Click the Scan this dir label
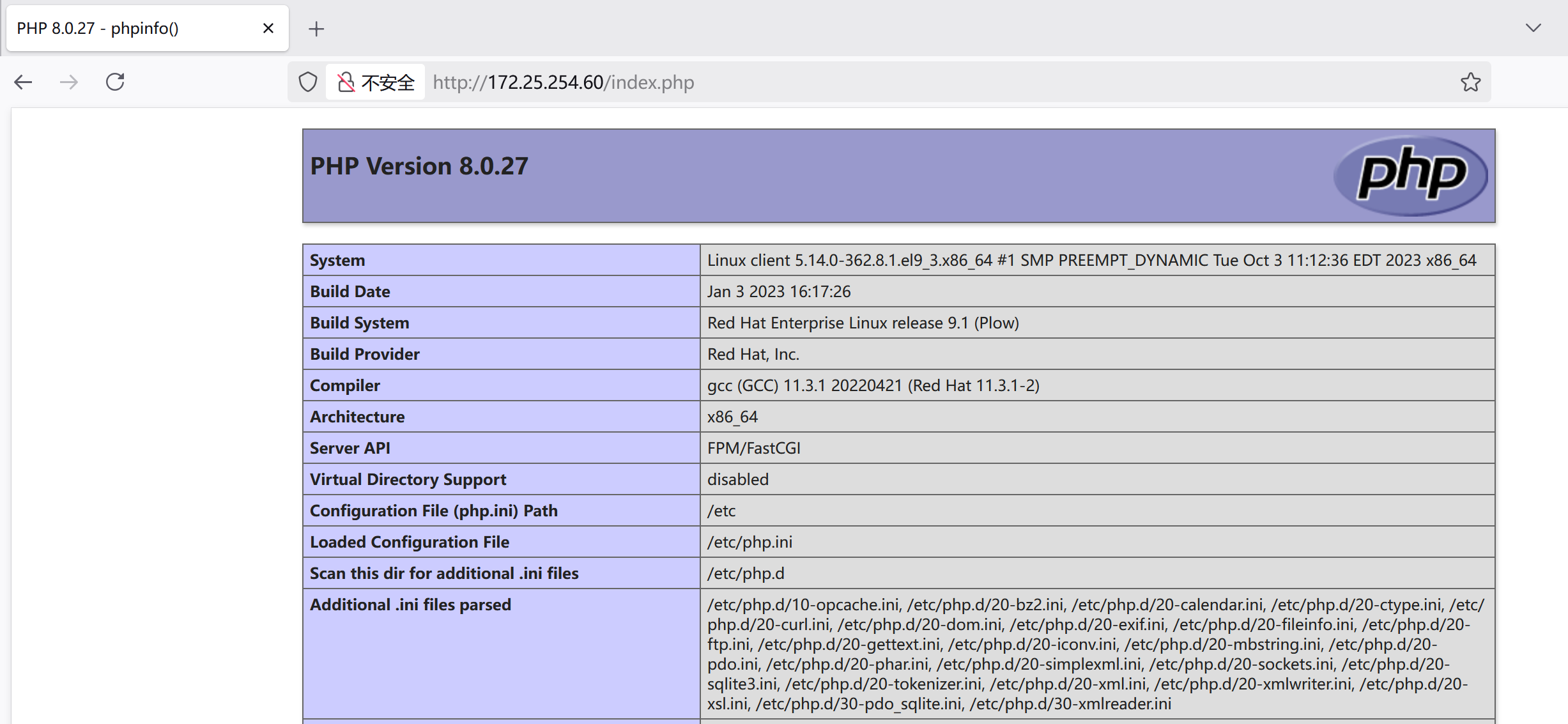This screenshot has height=724, width=1568. point(444,573)
